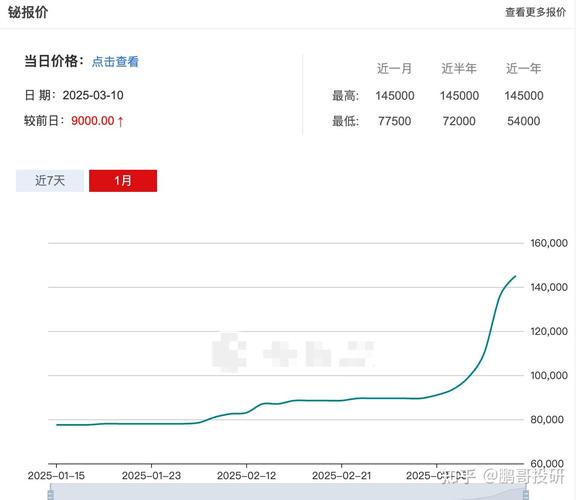
Task: Click the 点击查看 price link
Action: tap(115, 62)
